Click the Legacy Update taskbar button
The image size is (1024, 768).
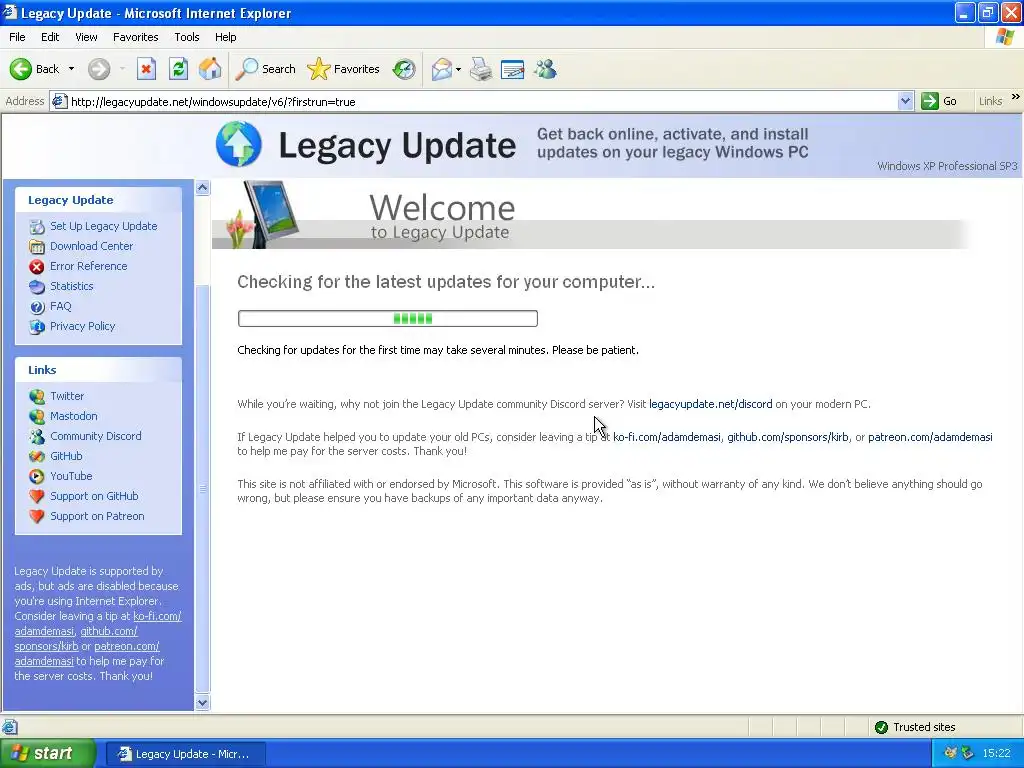pyautogui.click(x=185, y=754)
